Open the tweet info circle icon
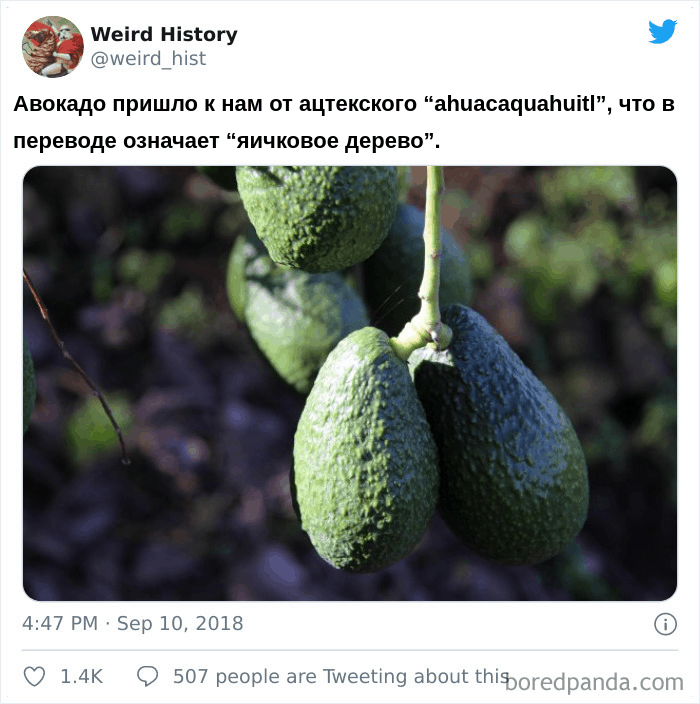This screenshot has height=704, width=700. 665,624
